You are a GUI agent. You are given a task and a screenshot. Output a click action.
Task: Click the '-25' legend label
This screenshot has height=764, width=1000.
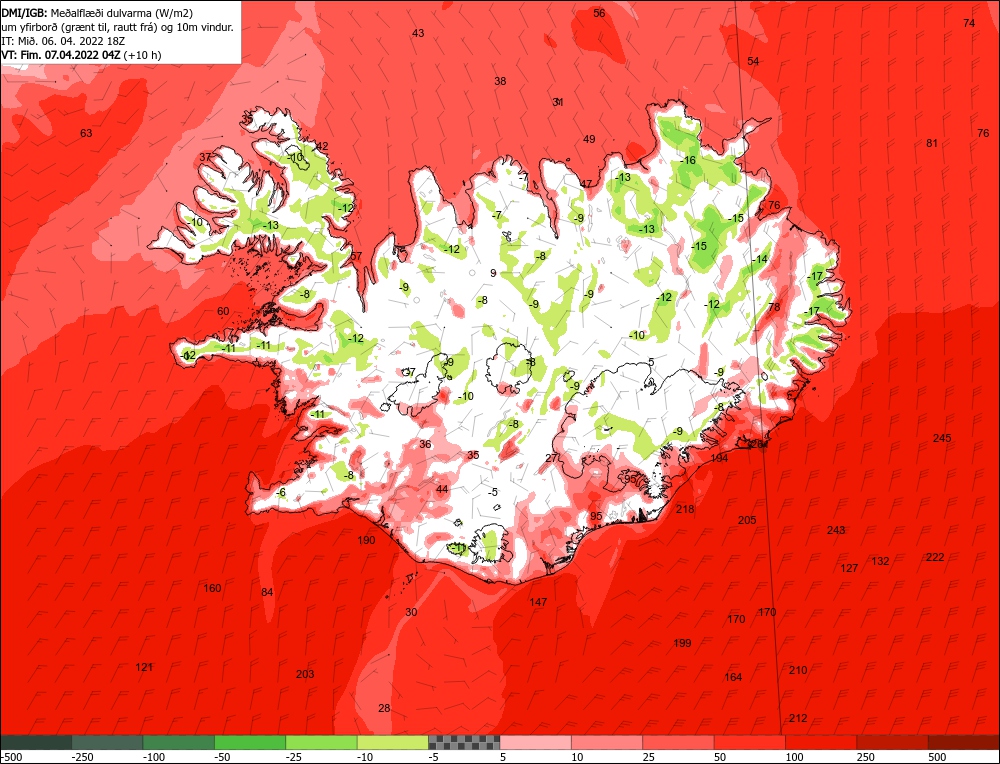[294, 757]
